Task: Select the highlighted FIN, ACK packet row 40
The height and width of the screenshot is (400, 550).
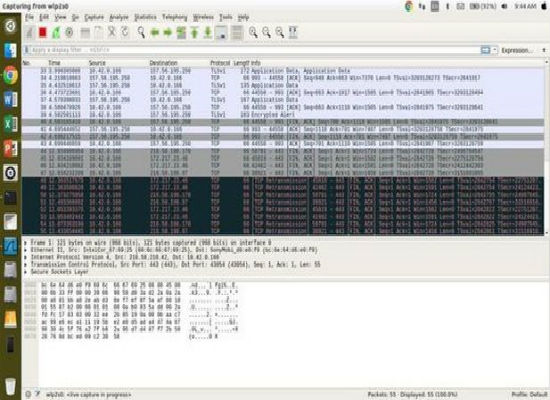Action: click(283, 122)
